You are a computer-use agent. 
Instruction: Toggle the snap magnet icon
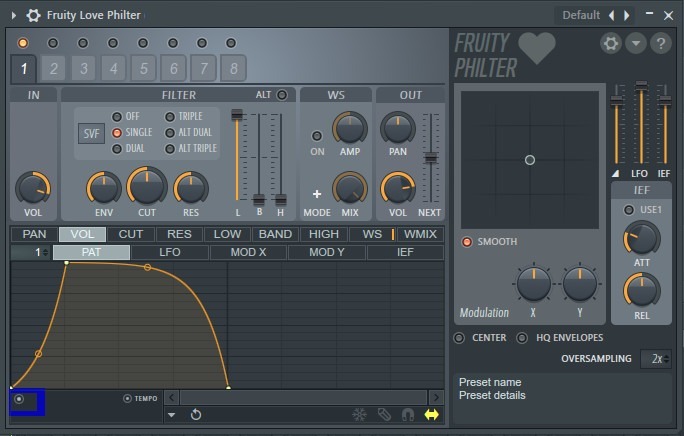pos(408,415)
